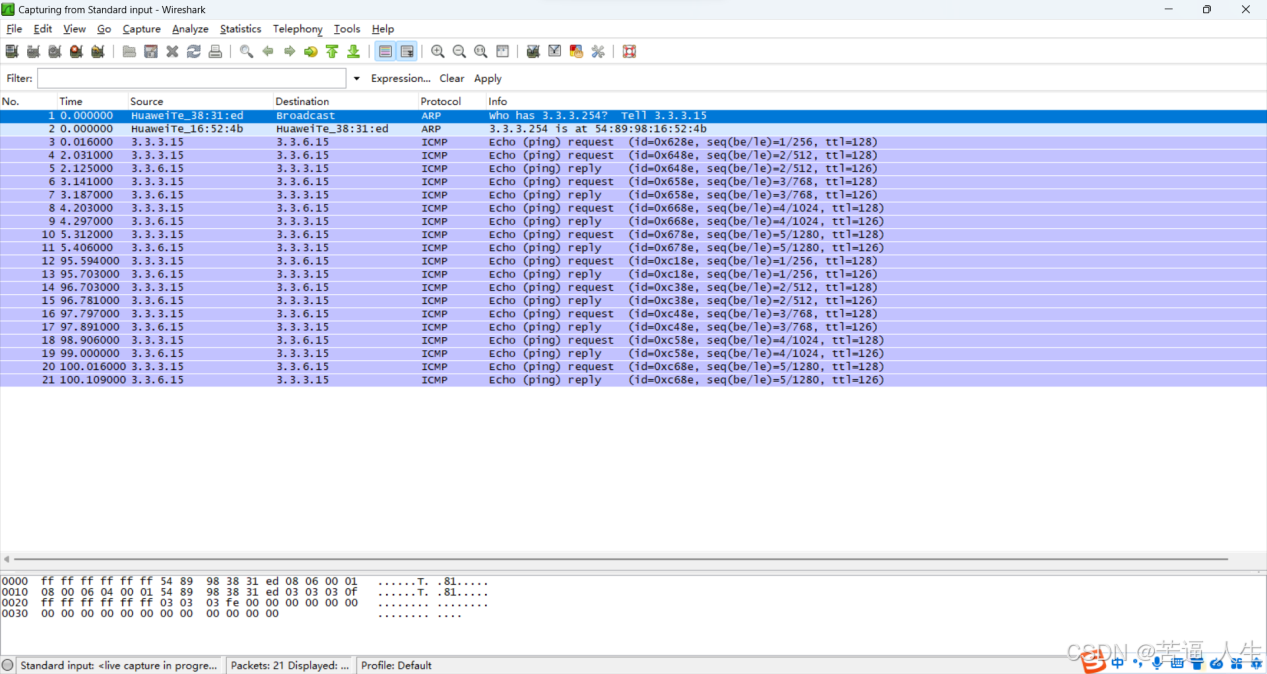This screenshot has height=674, width=1267.
Task: Focus the Filter text field
Action: point(192,78)
